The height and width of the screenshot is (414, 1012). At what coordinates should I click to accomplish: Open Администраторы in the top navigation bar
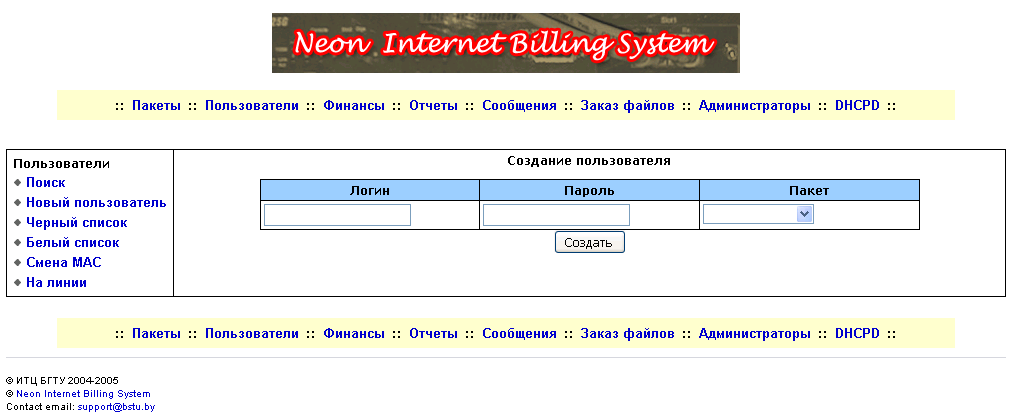[x=754, y=106]
